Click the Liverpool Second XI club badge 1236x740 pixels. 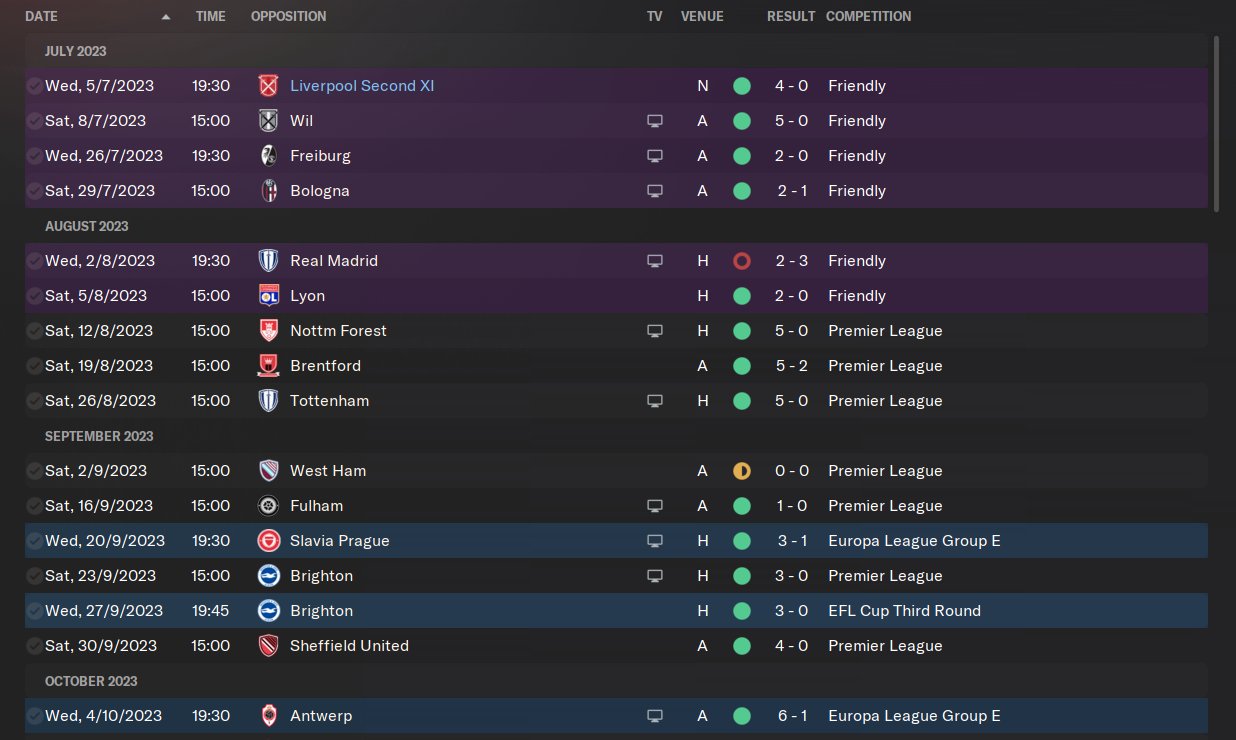pos(267,86)
